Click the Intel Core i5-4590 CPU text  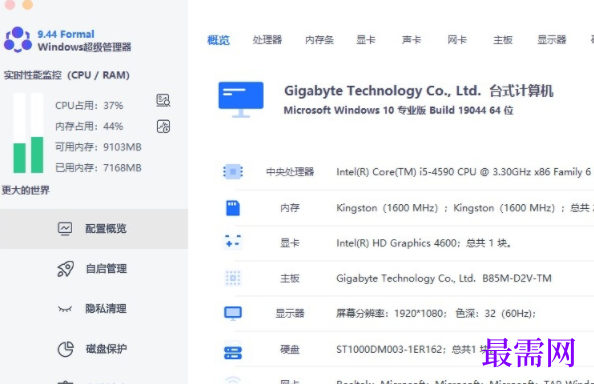point(465,172)
